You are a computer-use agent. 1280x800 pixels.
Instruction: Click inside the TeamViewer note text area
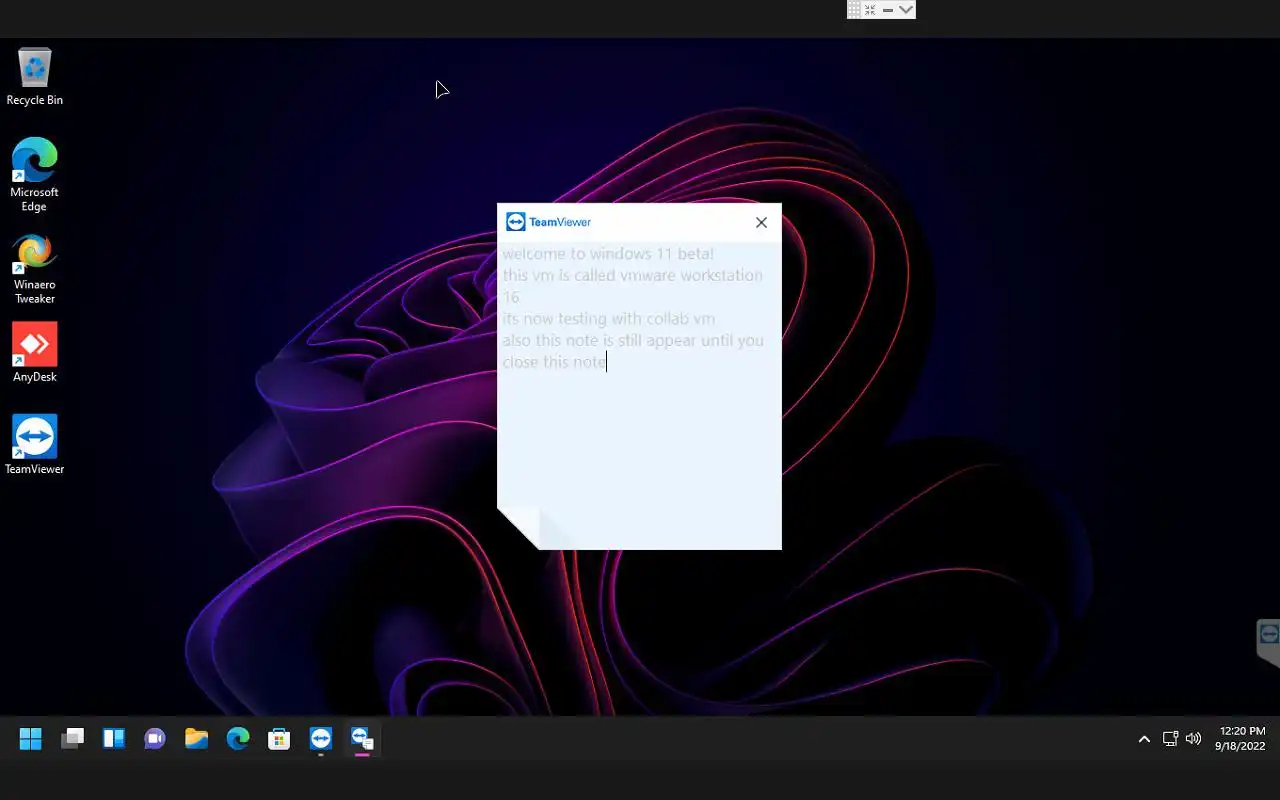(x=639, y=394)
